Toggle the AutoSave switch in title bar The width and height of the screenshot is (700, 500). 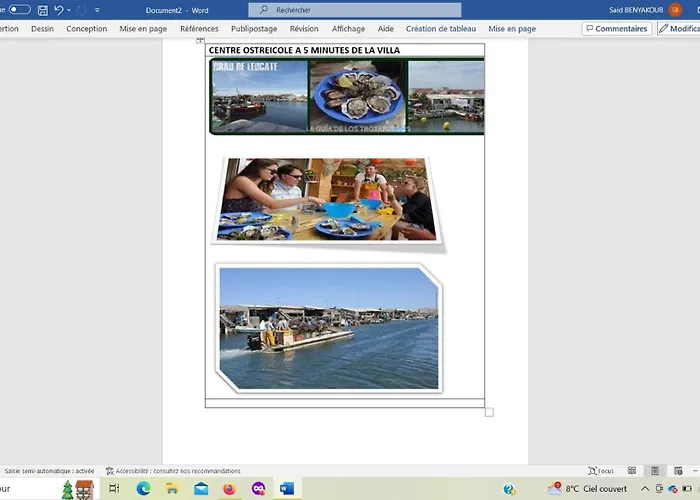(19, 10)
